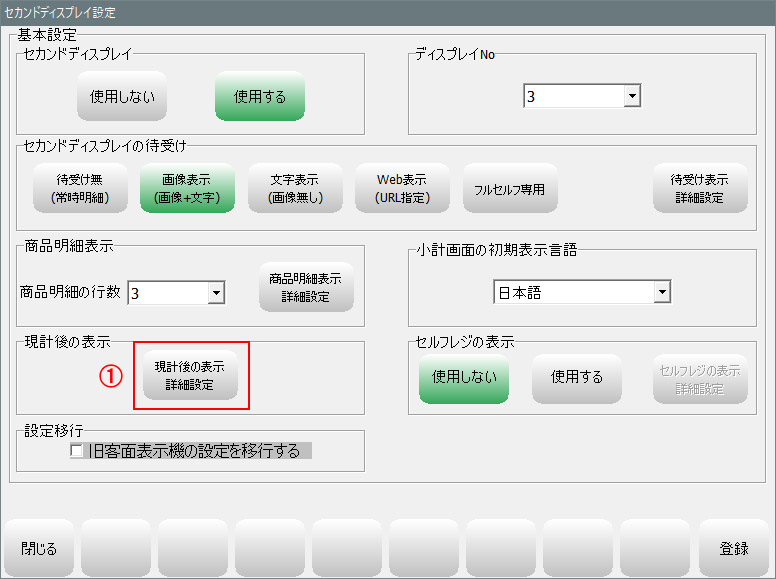Select 使用しない for セカンドディスプレイ

[x=122, y=97]
